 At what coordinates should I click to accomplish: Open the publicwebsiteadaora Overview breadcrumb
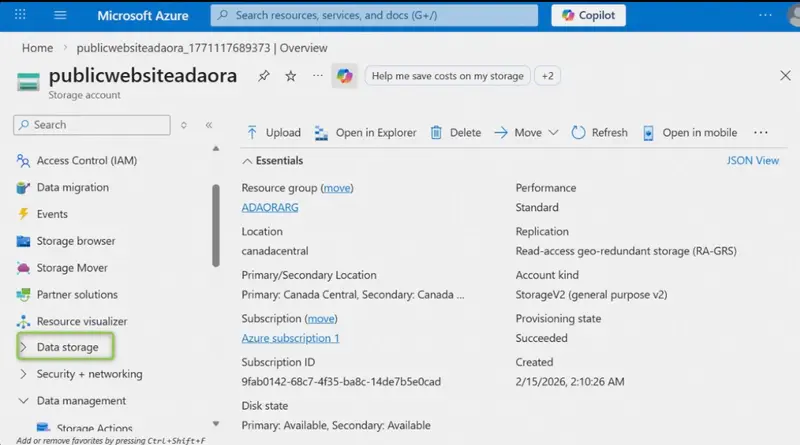point(202,48)
